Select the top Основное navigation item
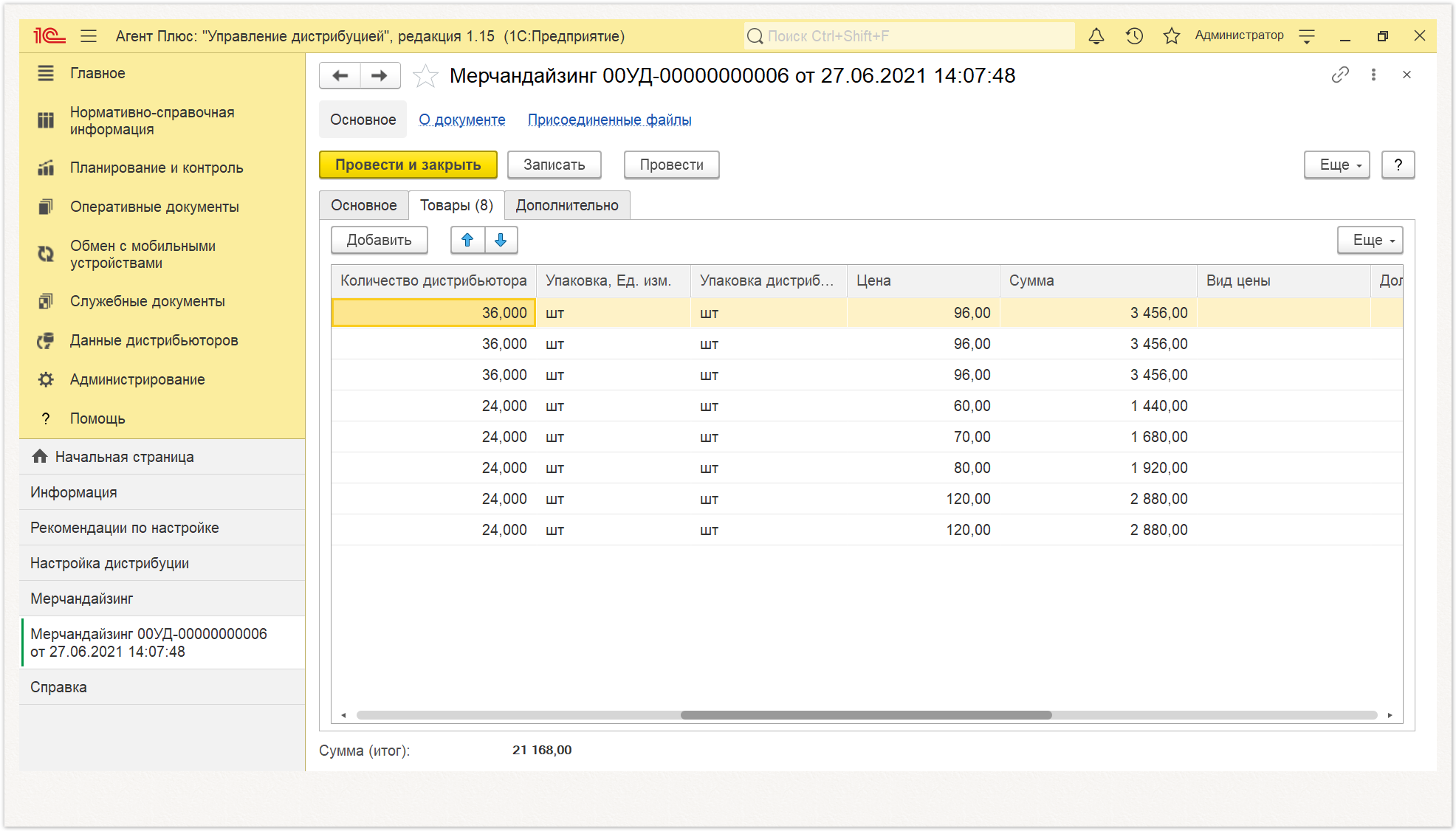1456x831 pixels. pos(363,120)
